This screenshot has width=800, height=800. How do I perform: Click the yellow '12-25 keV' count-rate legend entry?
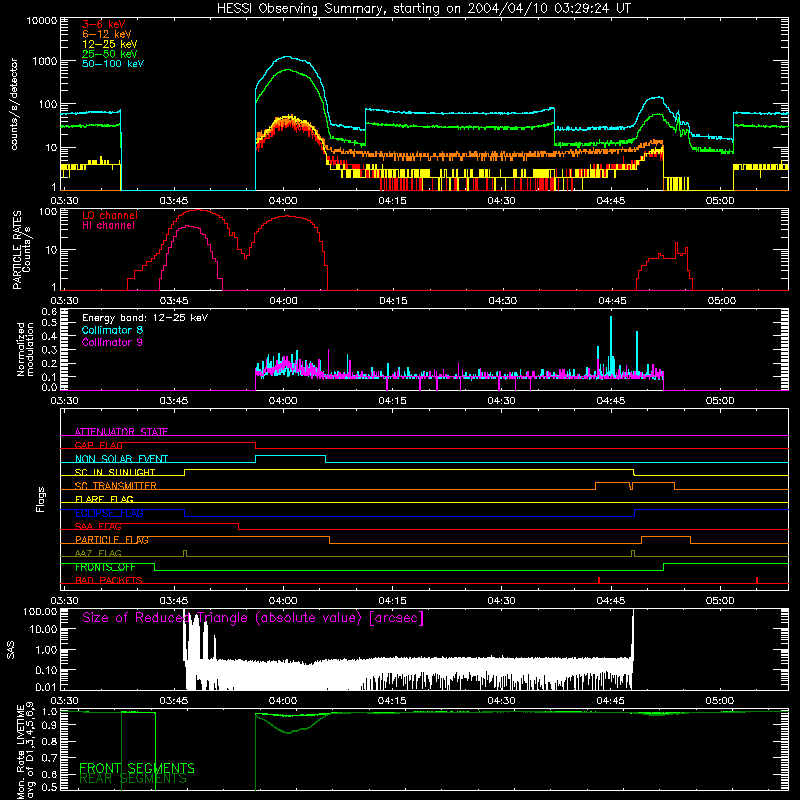point(110,44)
